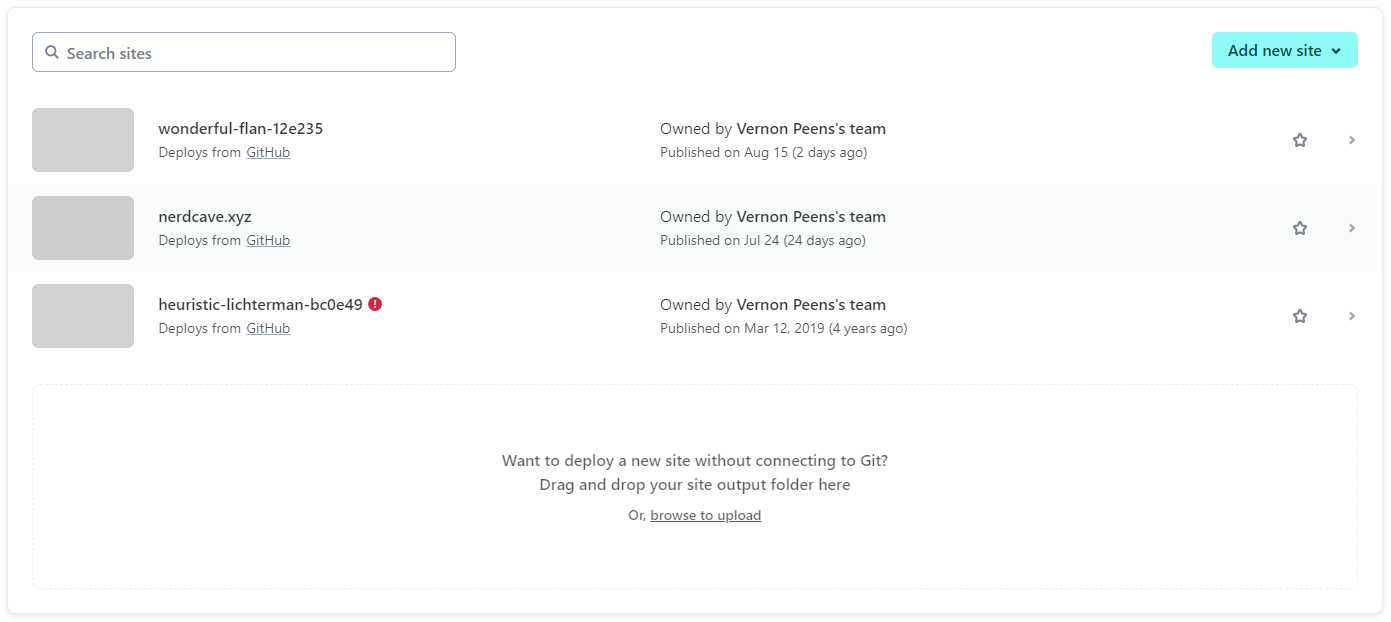The width and height of the screenshot is (1391, 622).
Task: Select heuristic-lichterman-bc0e49 preview thumbnail
Action: [83, 316]
